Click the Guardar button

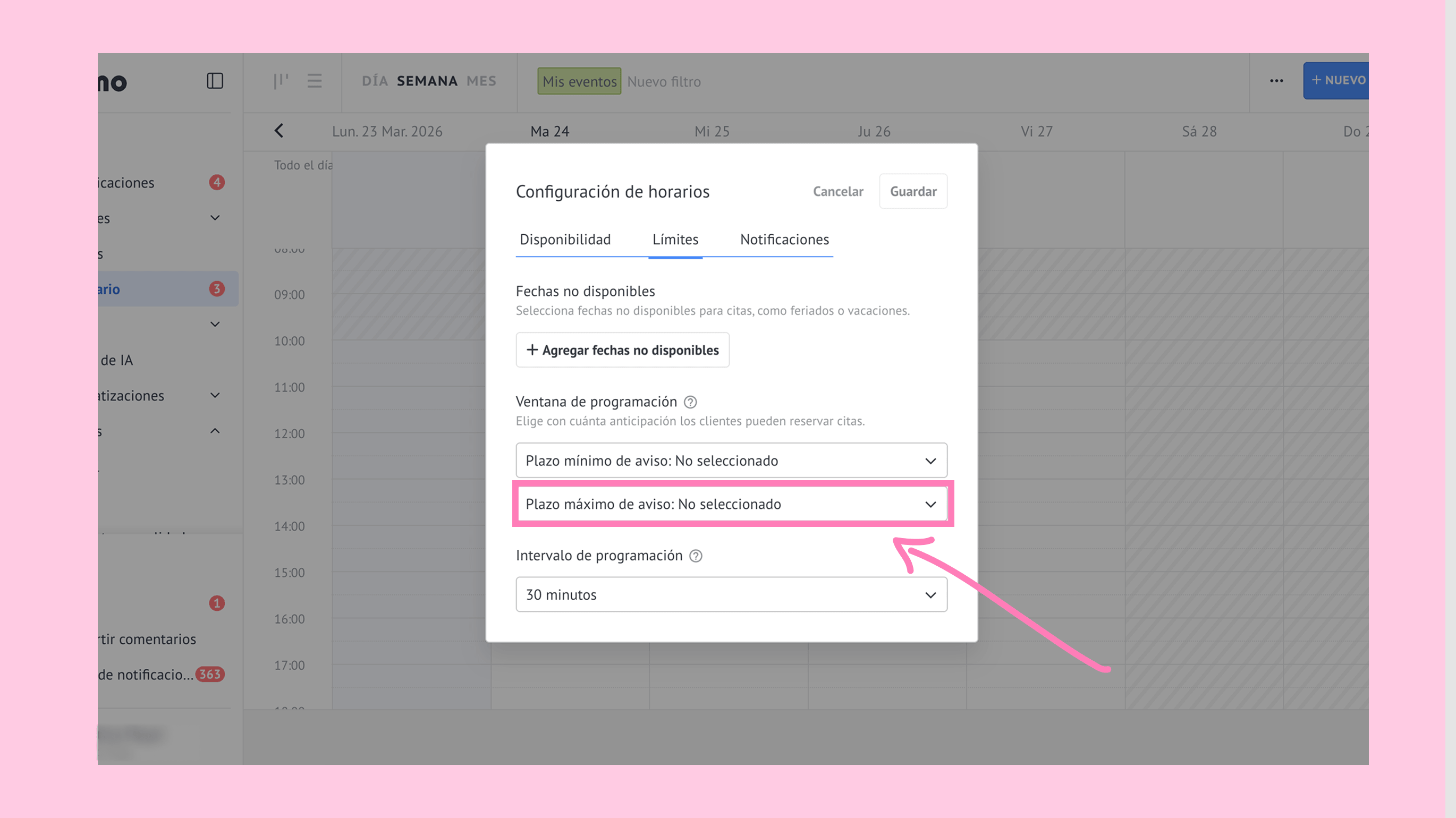tap(913, 192)
